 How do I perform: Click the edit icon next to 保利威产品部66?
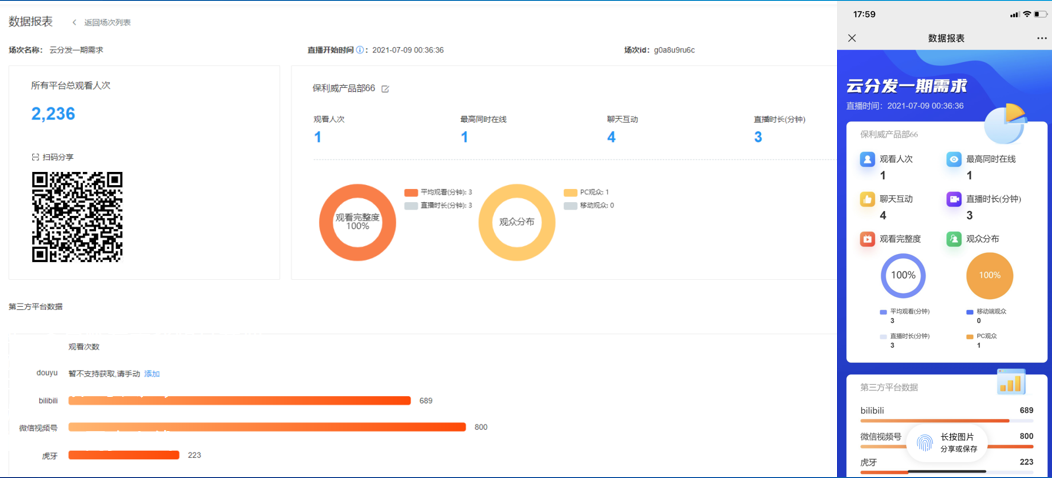(x=385, y=89)
